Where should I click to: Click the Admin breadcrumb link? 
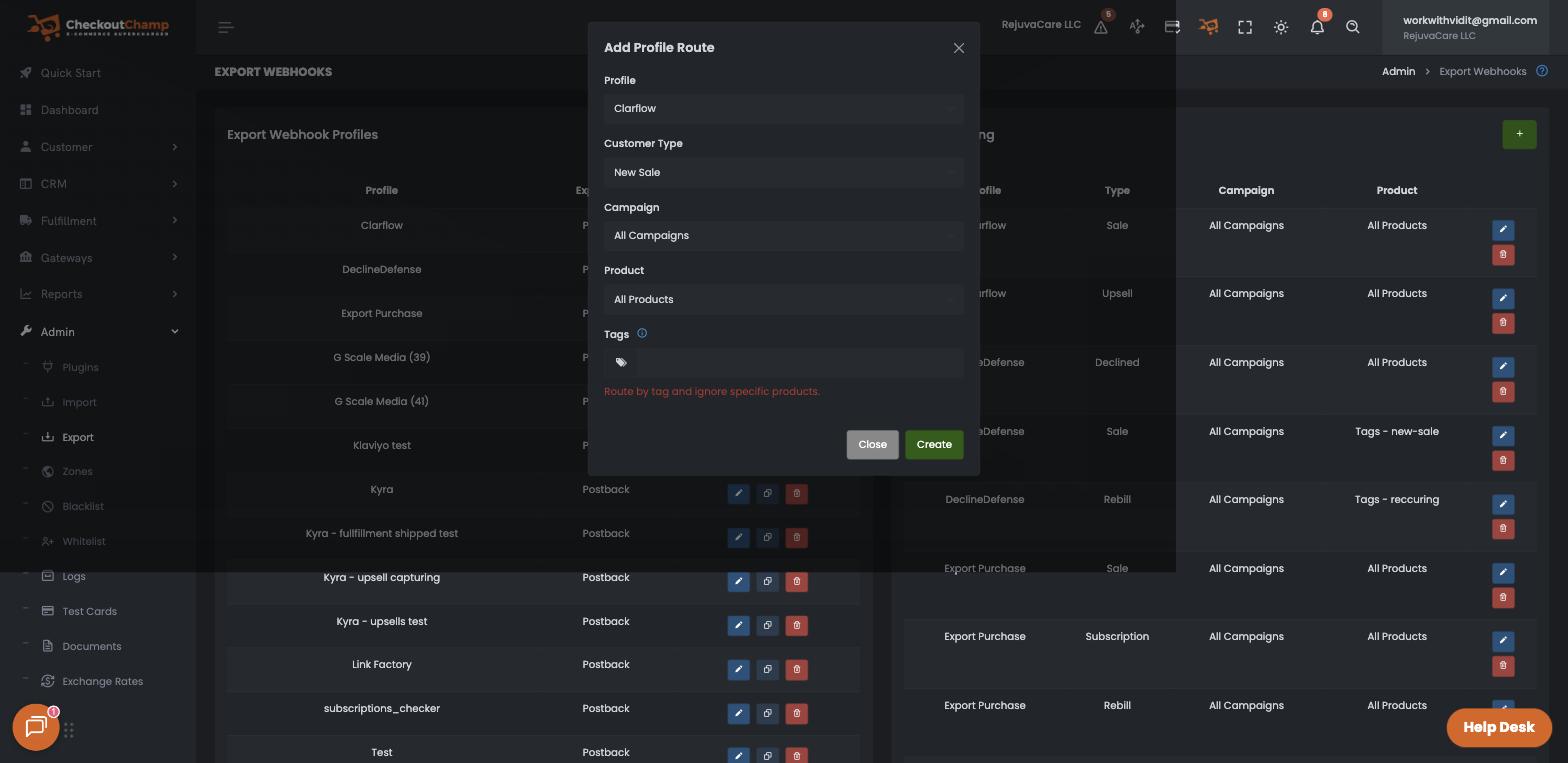(1398, 71)
